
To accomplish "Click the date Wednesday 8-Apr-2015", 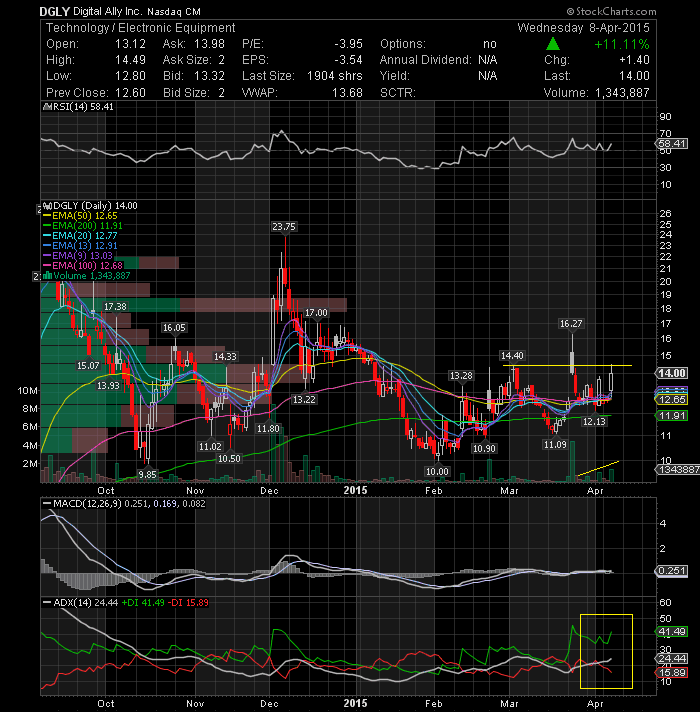I will pos(583,28).
